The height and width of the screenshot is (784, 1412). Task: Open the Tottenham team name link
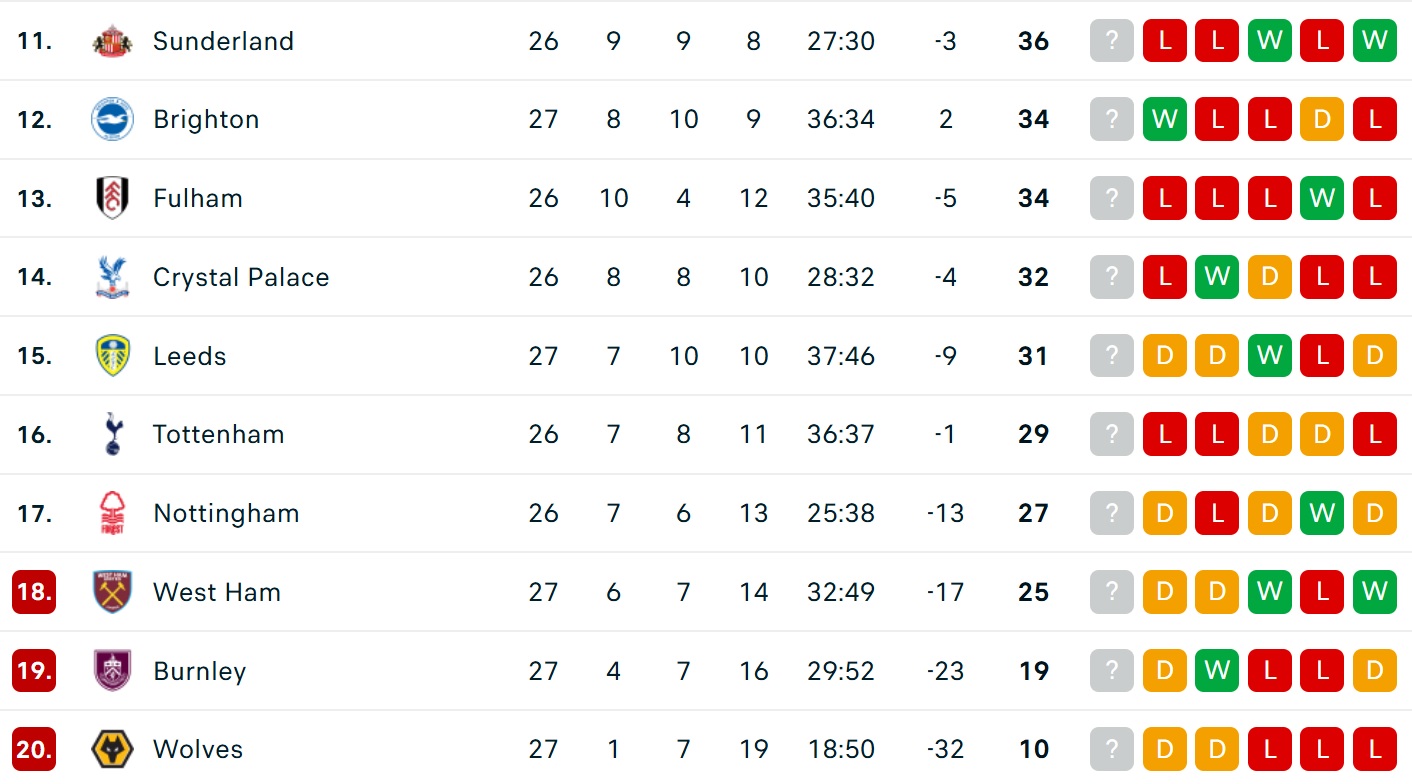coord(218,434)
